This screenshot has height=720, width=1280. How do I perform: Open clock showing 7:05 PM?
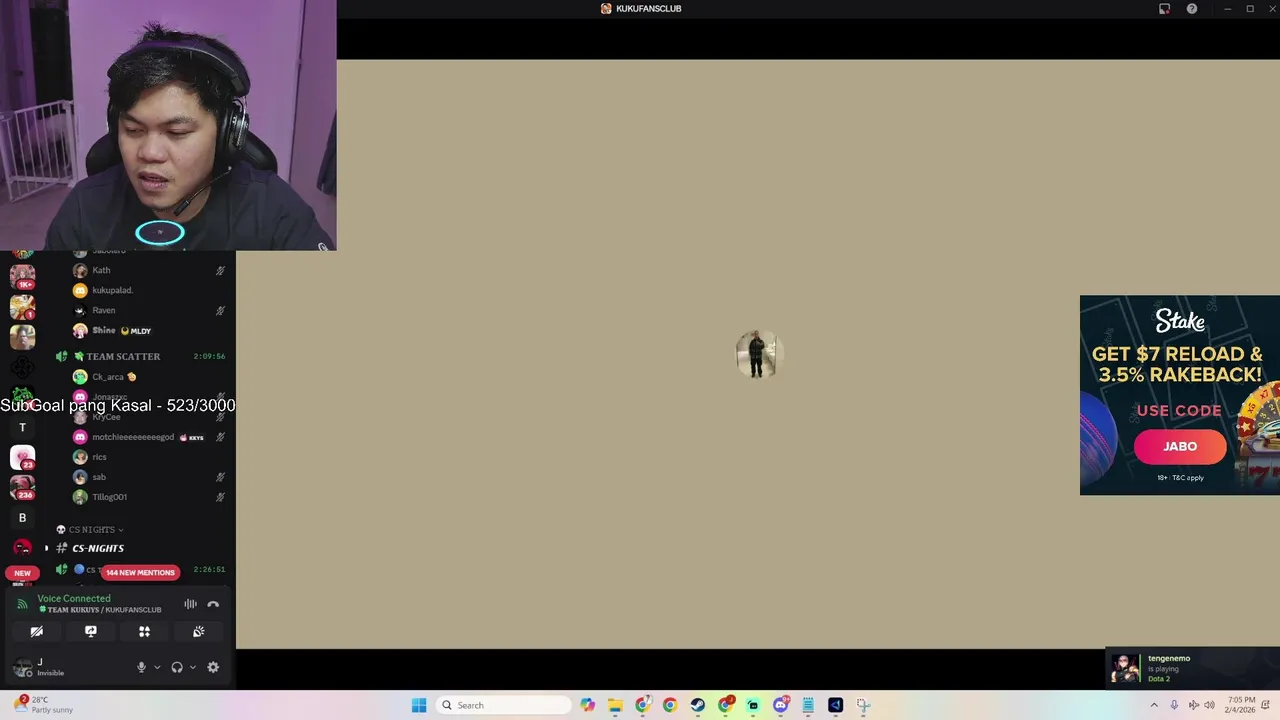tap(1242, 705)
